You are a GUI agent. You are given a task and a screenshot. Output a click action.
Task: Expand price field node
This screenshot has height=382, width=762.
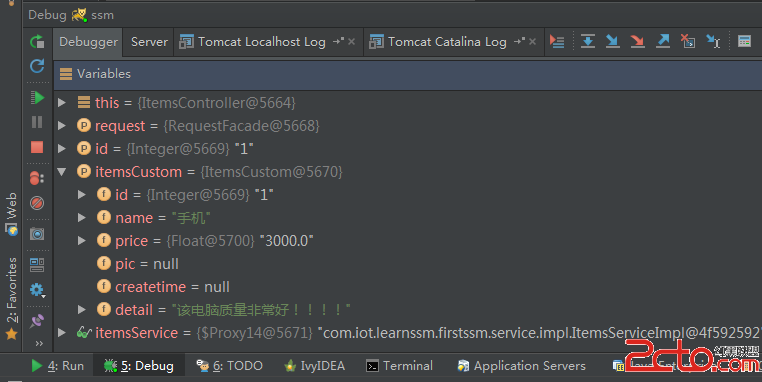click(x=82, y=241)
